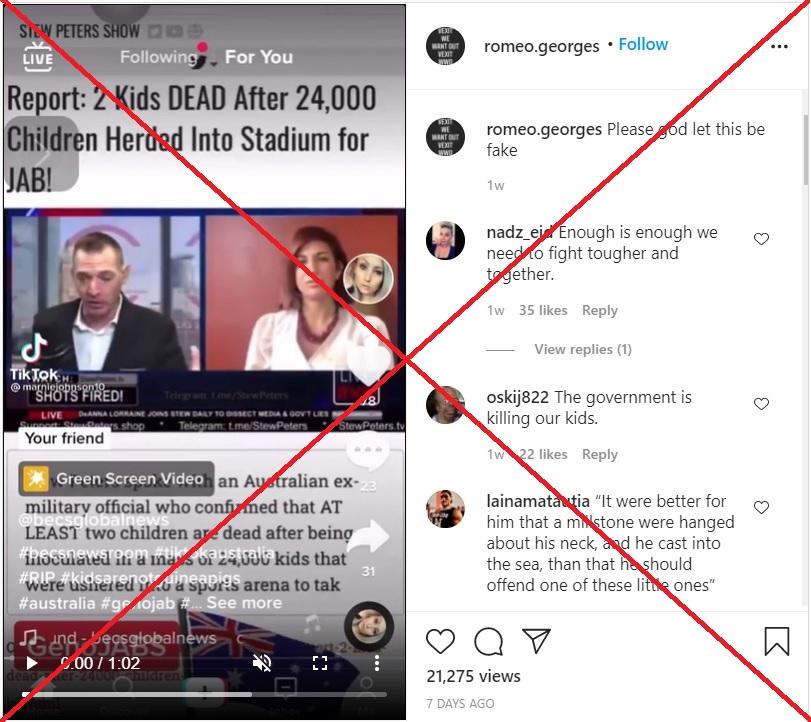Like nadz_eid's comment
The height and width of the screenshot is (722, 811).
761,239
